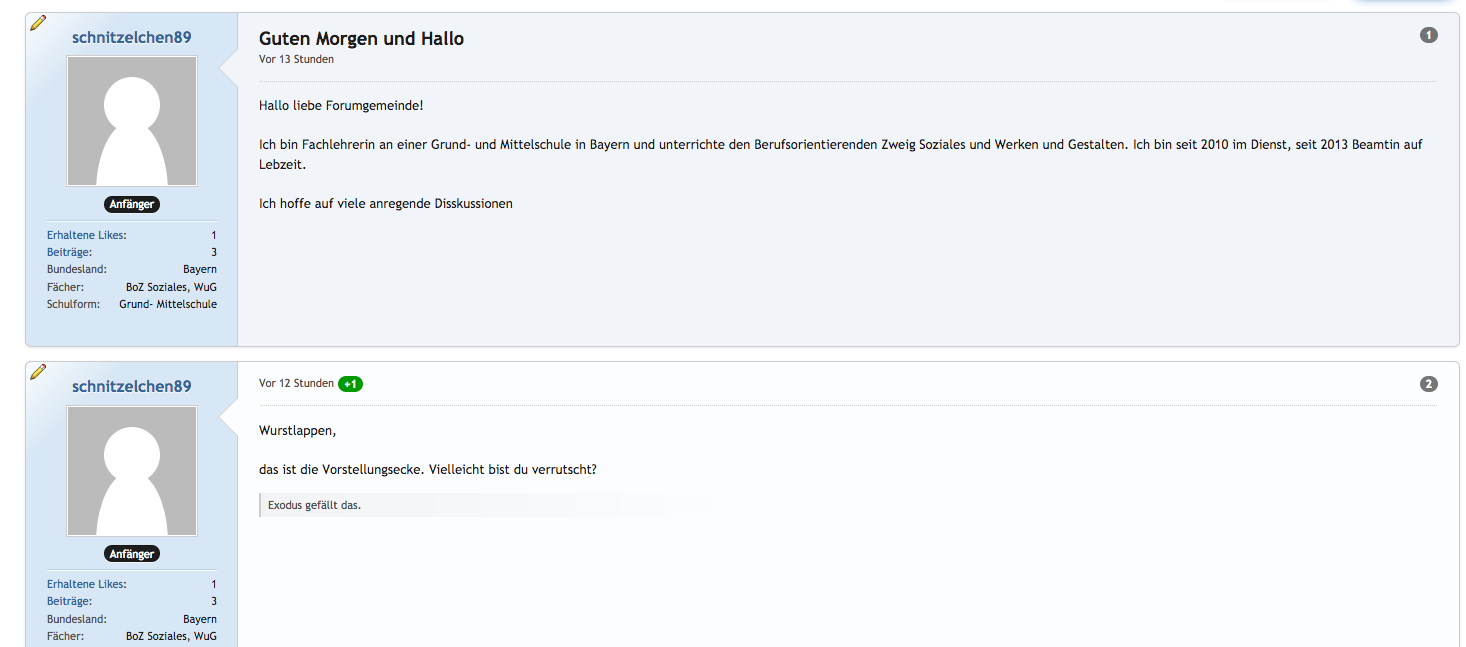Click the 'Guten Morgen und Hallo' title
The width and height of the screenshot is (1466, 647).
coord(361,39)
